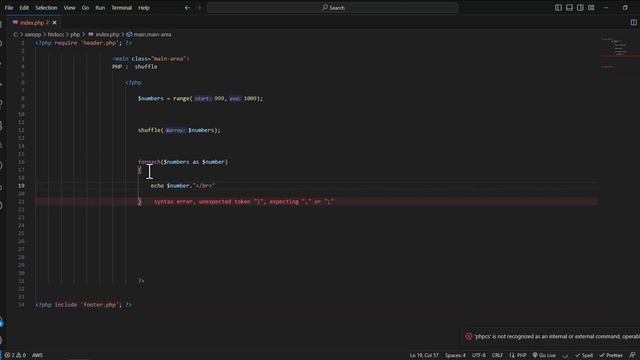Change UTF-8 file encoding
Viewport: 640px width, 360px height.
(x=479, y=355)
